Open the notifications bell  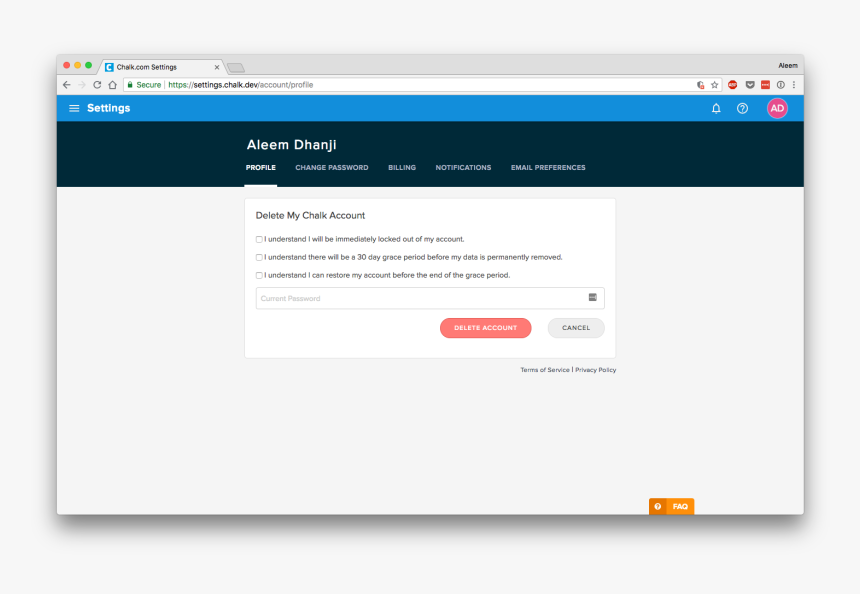pyautogui.click(x=716, y=109)
